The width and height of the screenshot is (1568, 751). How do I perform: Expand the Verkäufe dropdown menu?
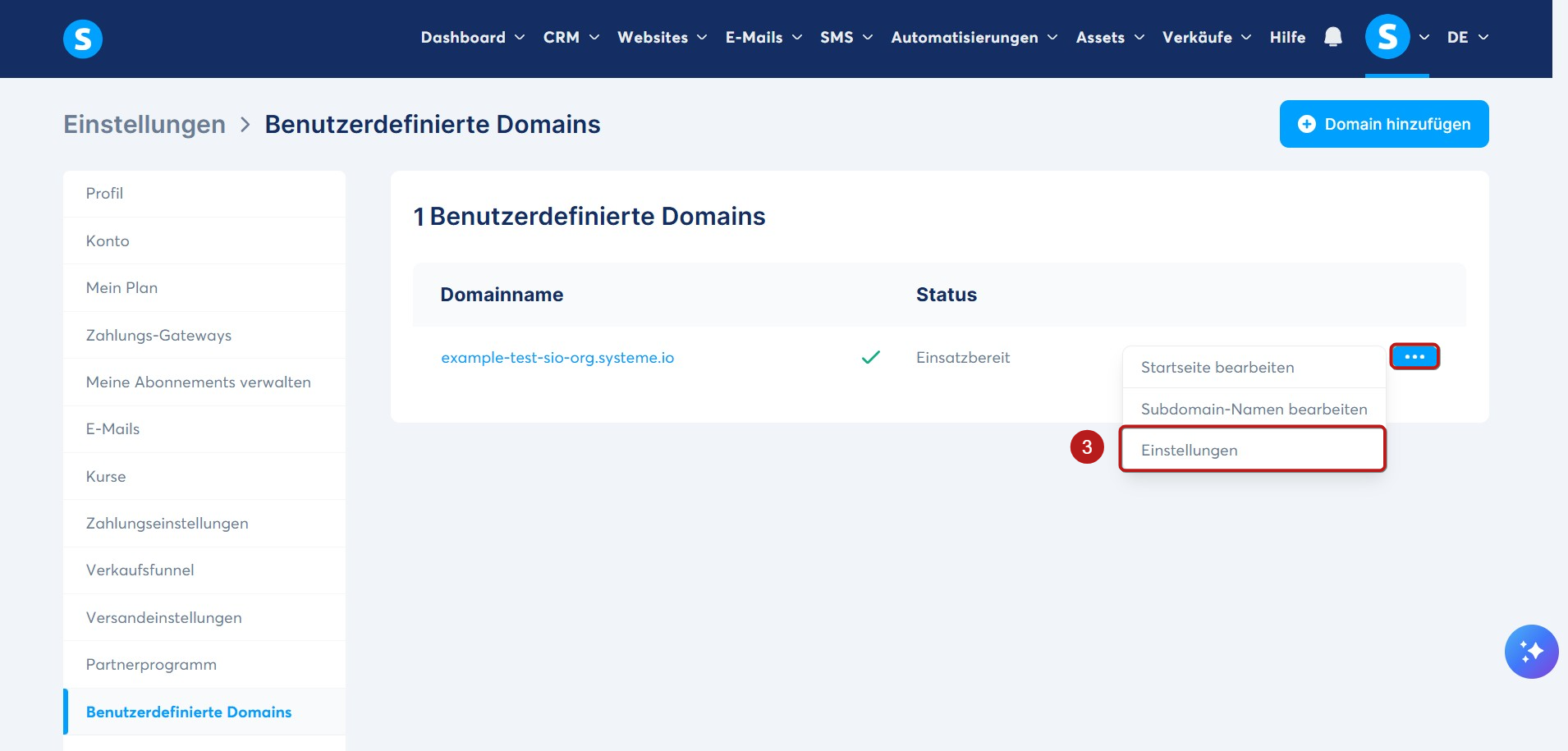[x=1206, y=37]
